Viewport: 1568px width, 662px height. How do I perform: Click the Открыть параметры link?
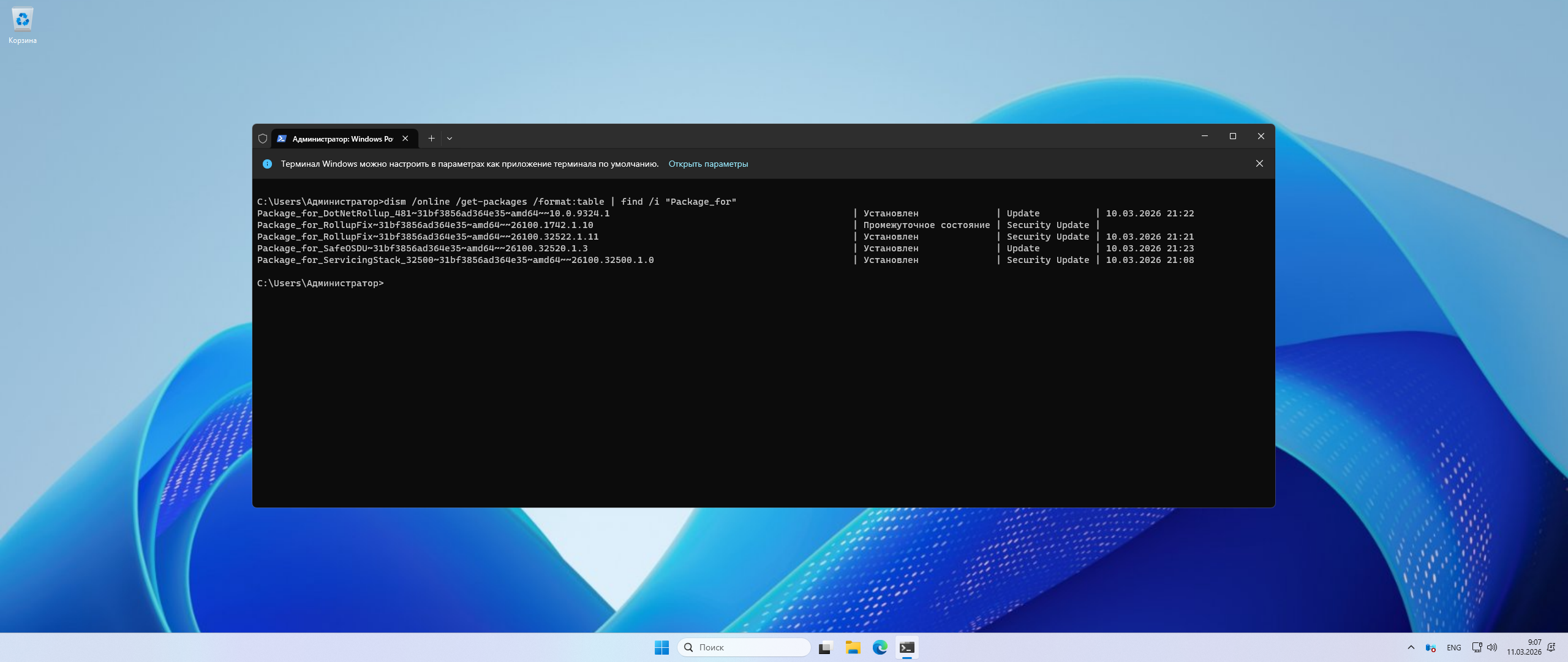tap(708, 164)
